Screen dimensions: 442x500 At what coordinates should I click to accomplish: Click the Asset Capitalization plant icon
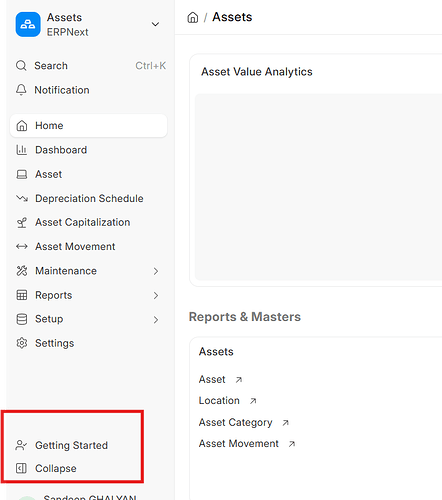22,222
